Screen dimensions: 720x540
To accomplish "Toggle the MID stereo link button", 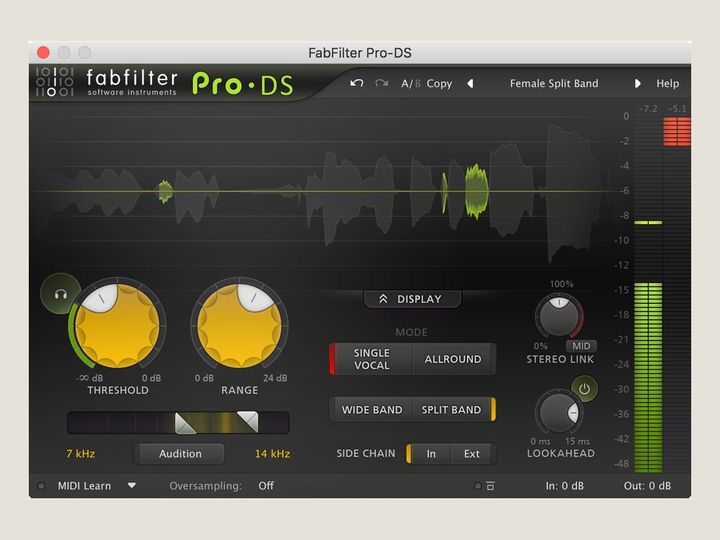I will (x=581, y=346).
